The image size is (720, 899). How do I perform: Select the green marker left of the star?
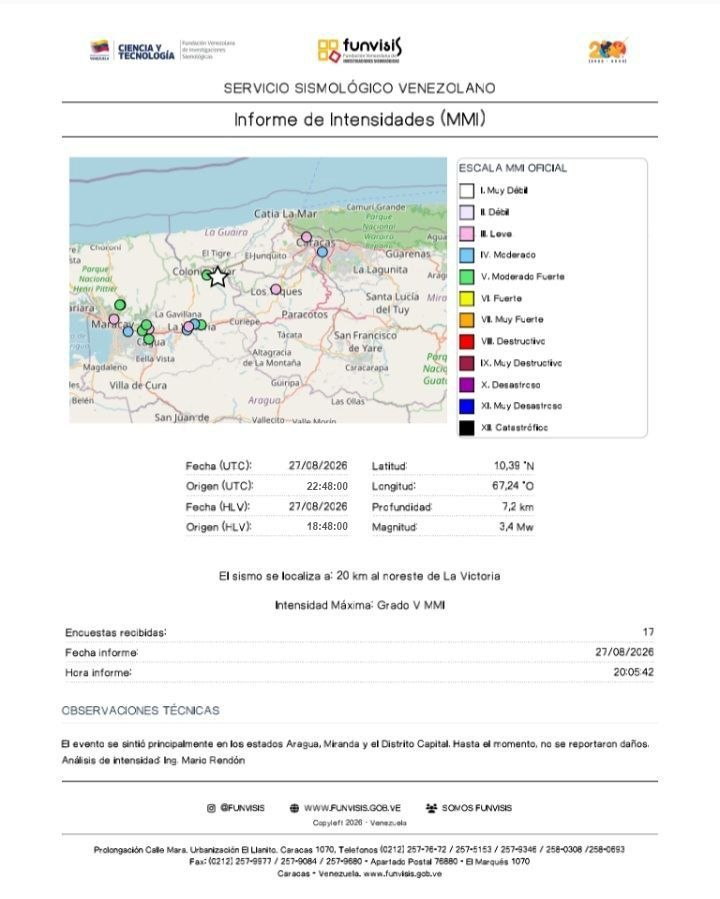coord(206,275)
